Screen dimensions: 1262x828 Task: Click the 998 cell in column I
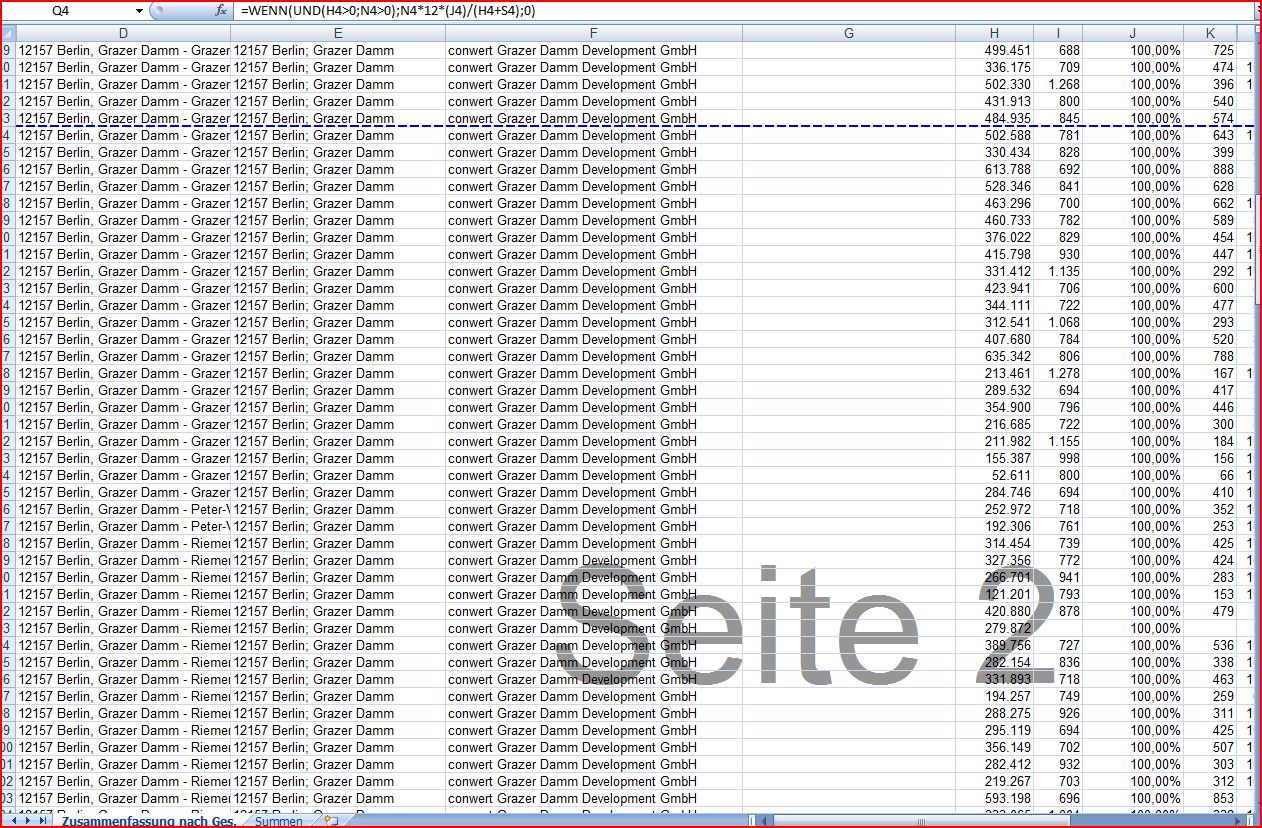[x=1058, y=458]
